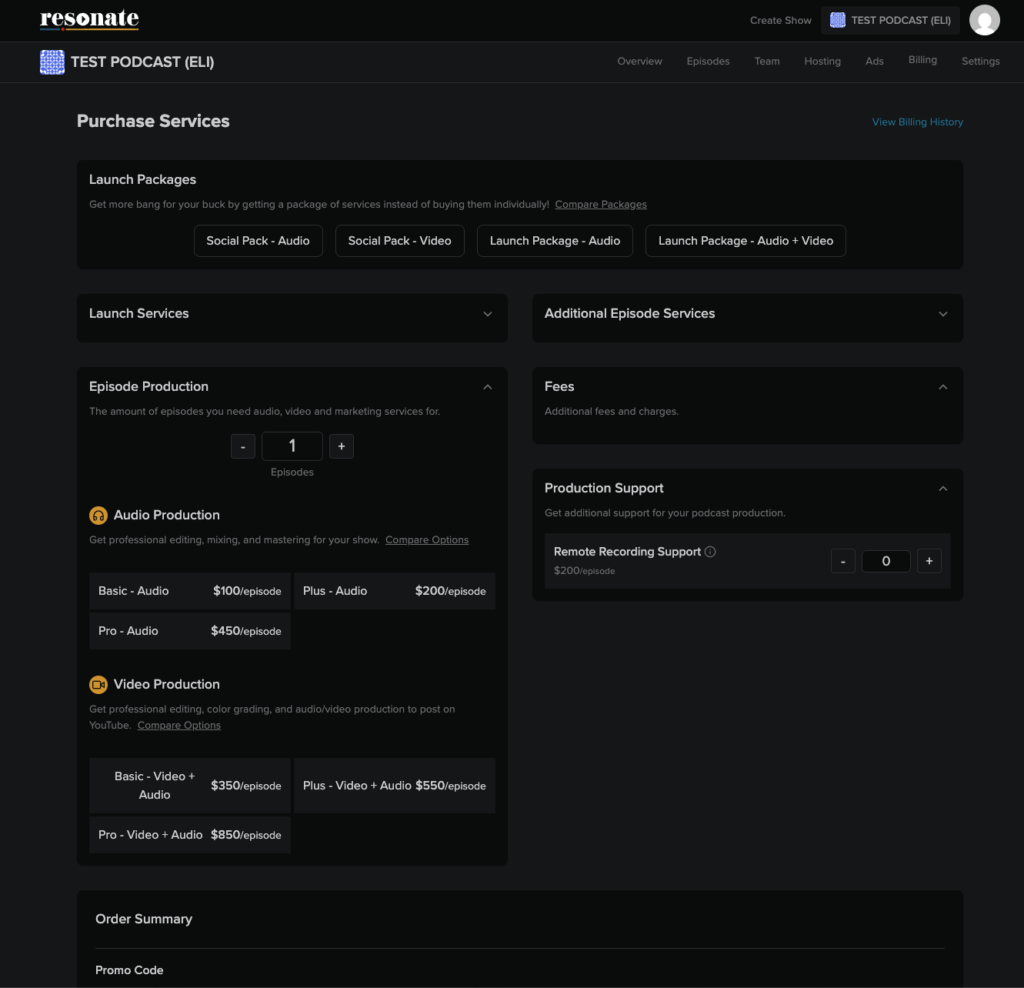
Task: Collapse the Production Support section
Action: [x=942, y=489]
